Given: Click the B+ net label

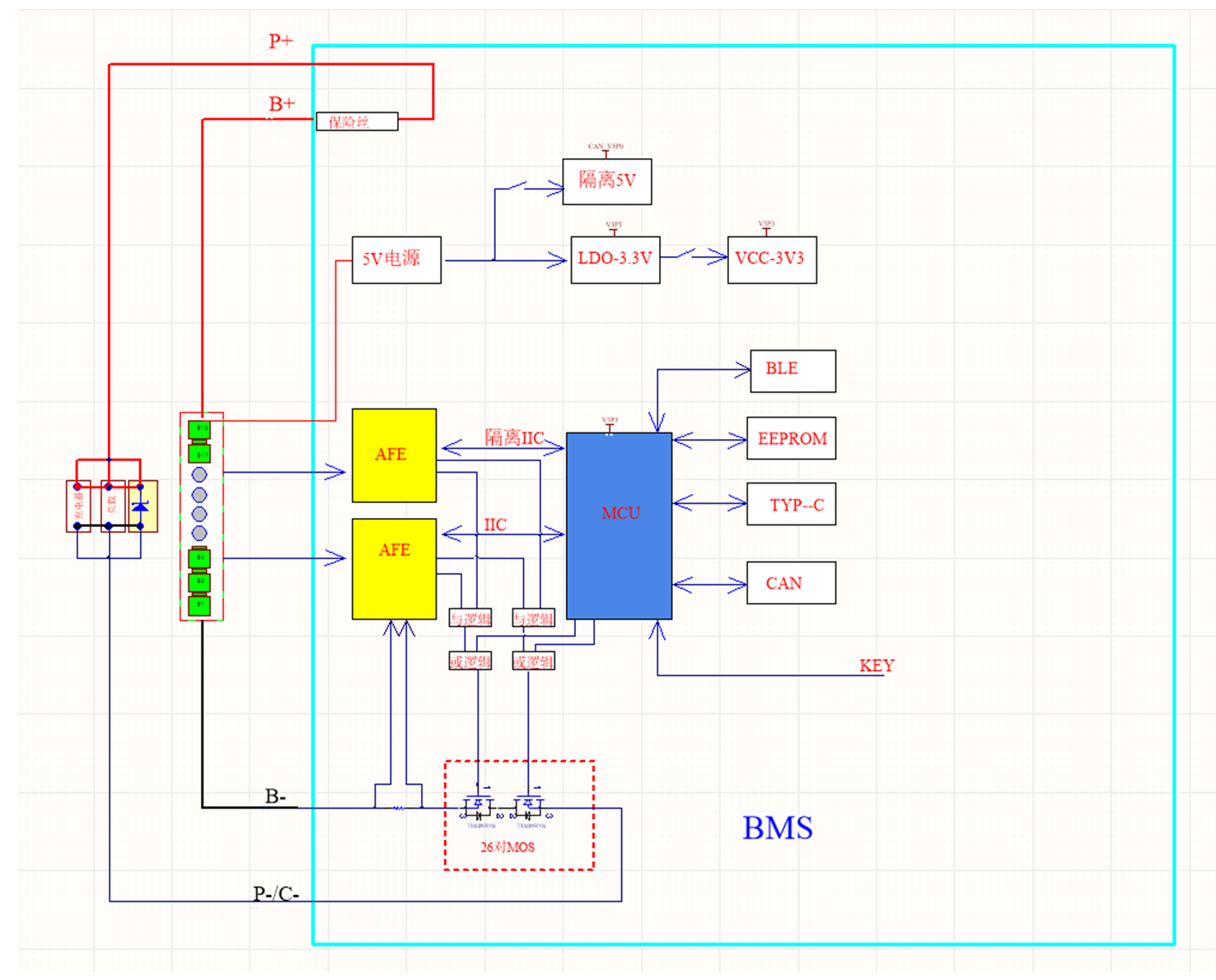Looking at the screenshot, I should pos(282,104).
